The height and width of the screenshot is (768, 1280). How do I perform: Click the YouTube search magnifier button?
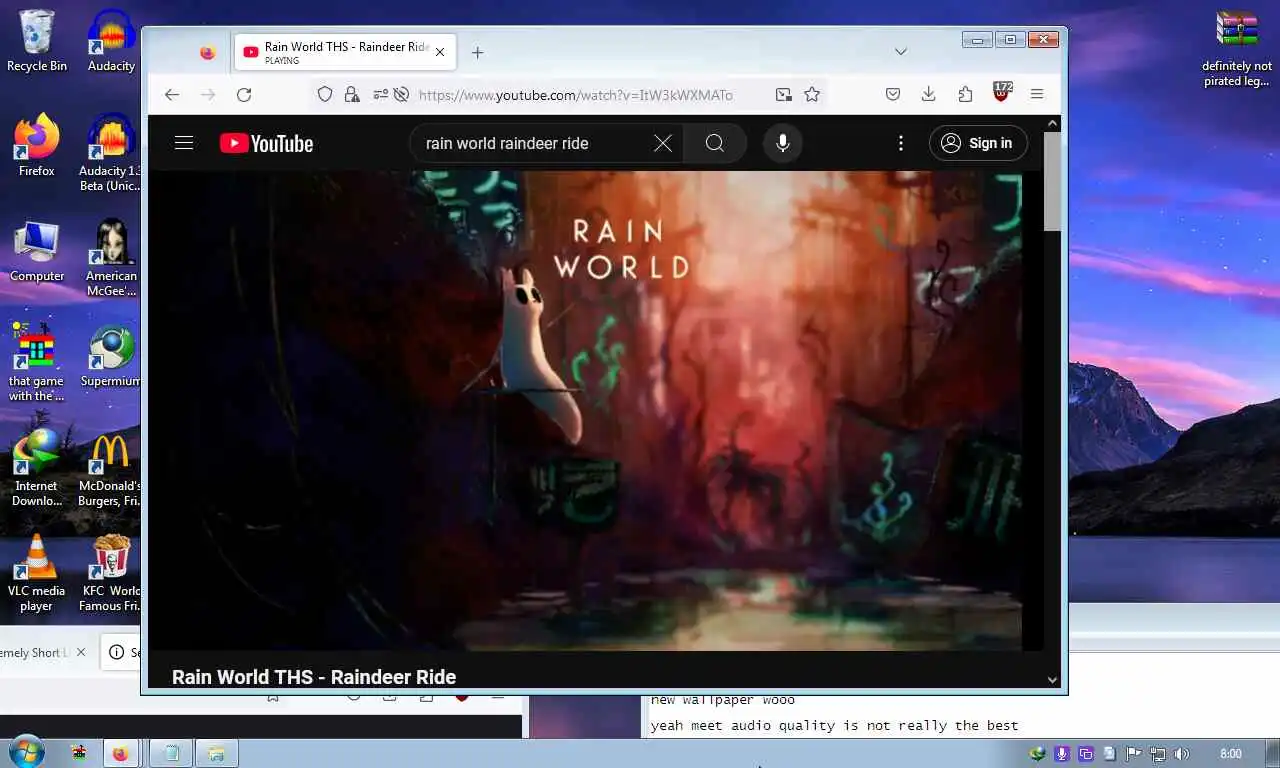(x=715, y=143)
